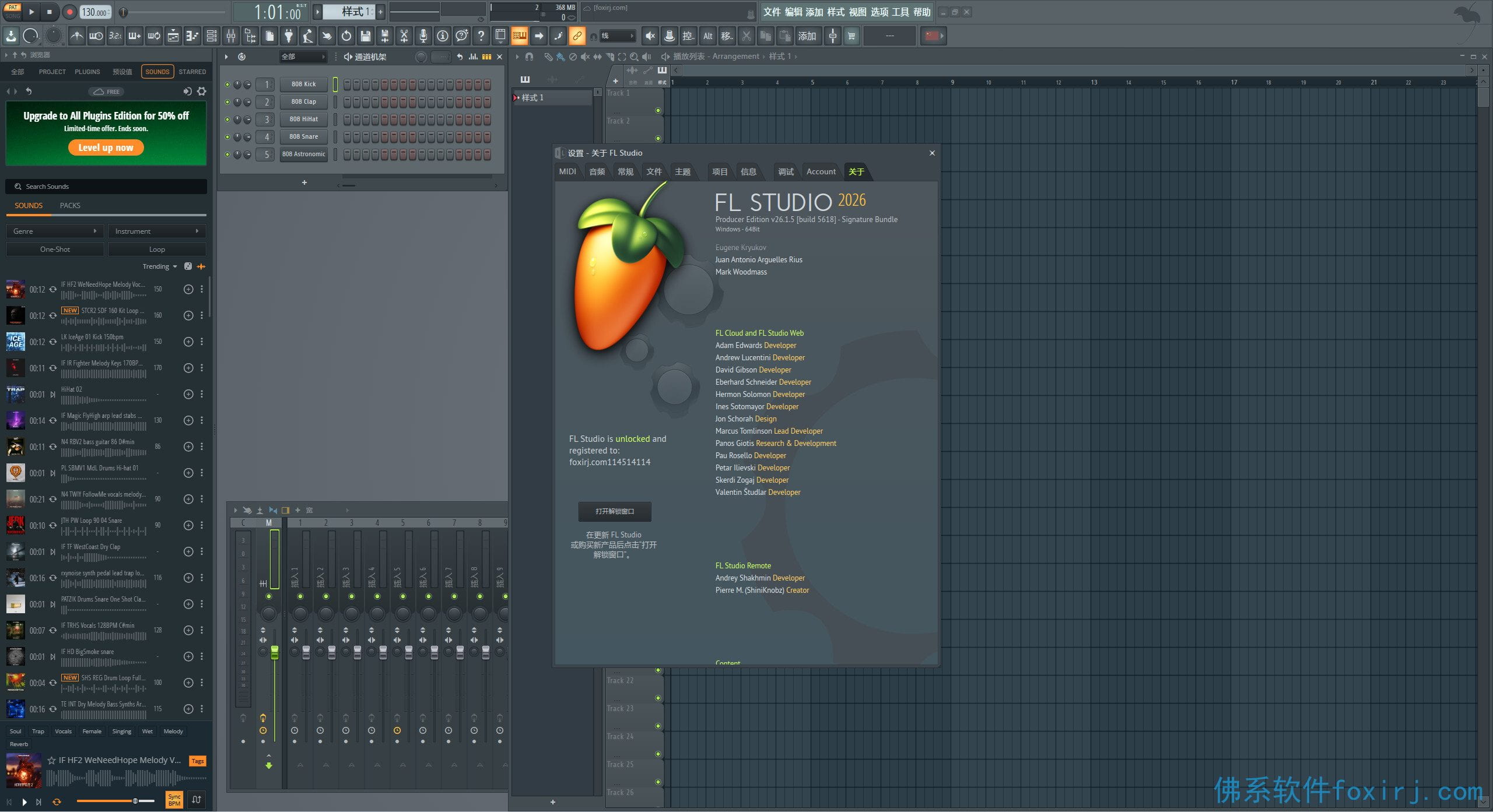Open the mixer with the faders icon
Image resolution: width=1493 pixels, height=812 pixels.
point(231,36)
